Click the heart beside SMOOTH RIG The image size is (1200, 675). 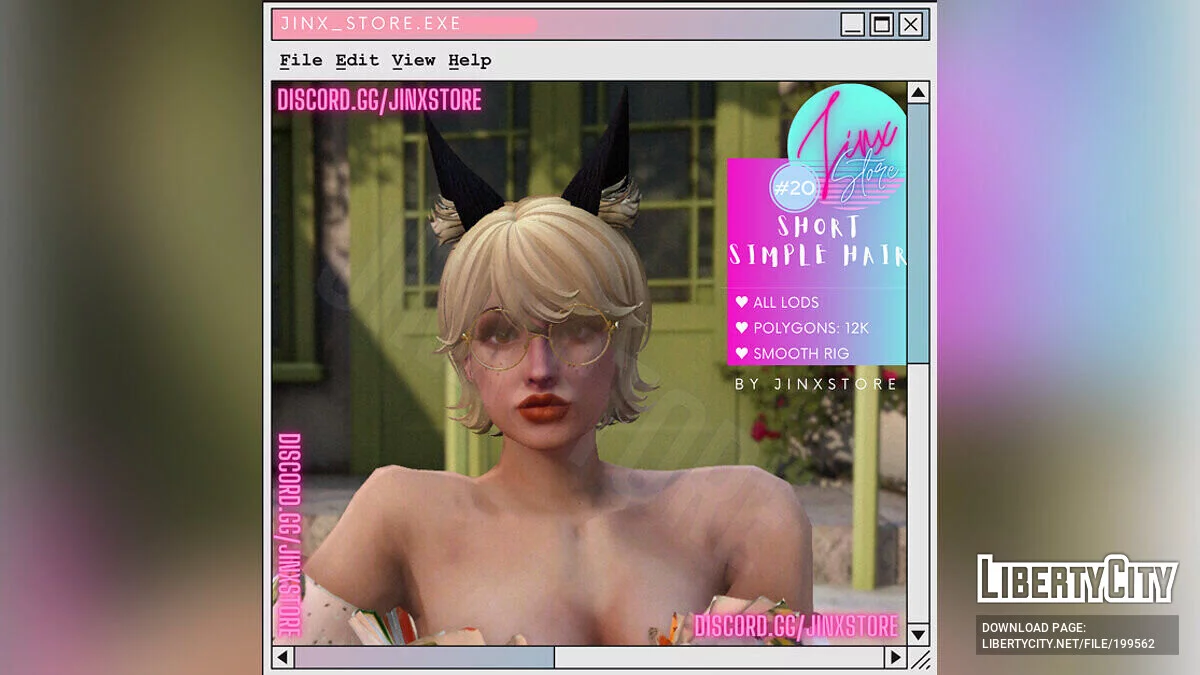tap(741, 353)
